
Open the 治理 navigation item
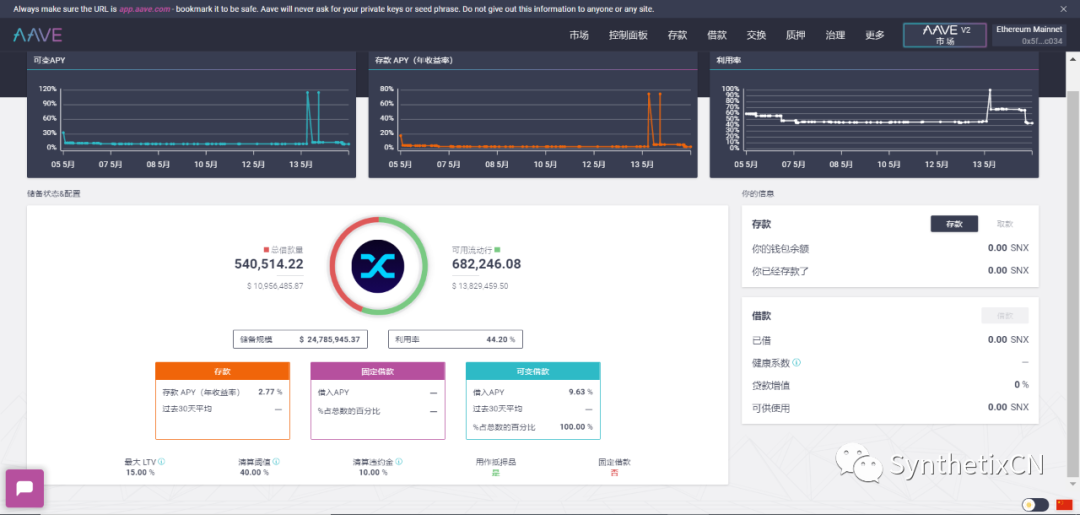835,35
